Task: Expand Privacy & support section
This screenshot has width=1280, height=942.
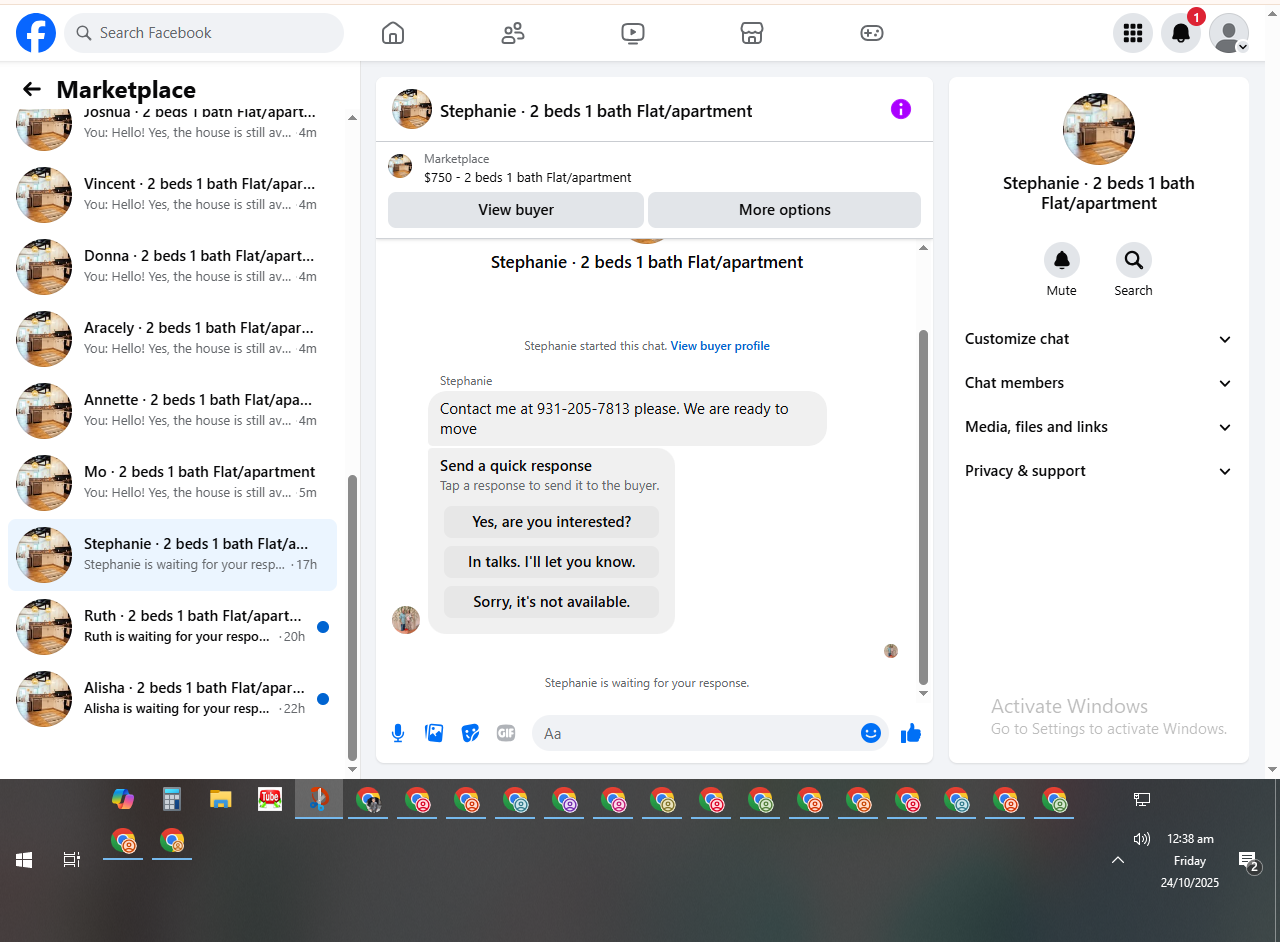Action: click(1098, 471)
